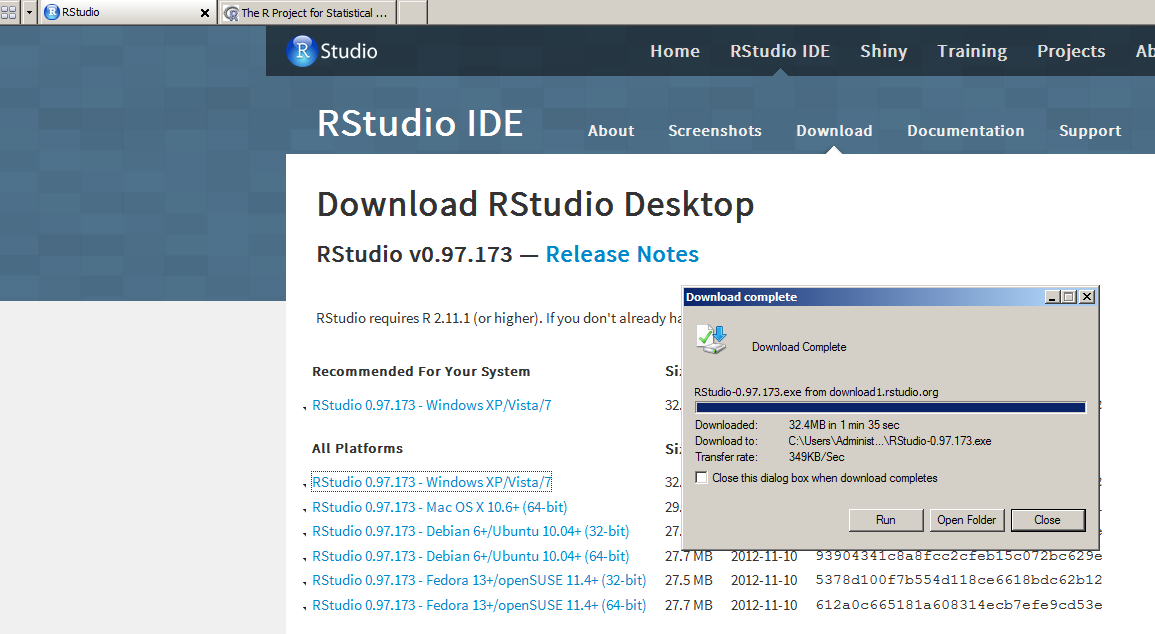Open the Screenshots sub-navigation page
Image resolution: width=1155 pixels, height=634 pixels.
(715, 130)
